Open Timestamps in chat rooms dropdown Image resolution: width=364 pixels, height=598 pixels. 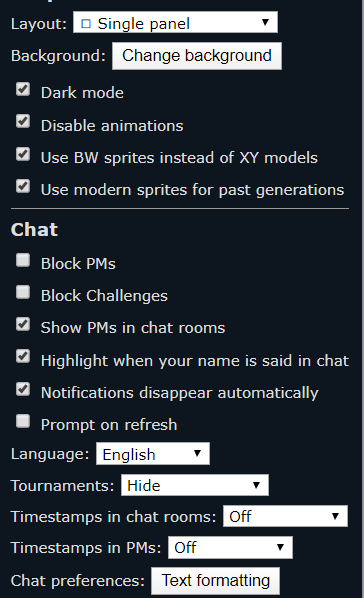285,516
